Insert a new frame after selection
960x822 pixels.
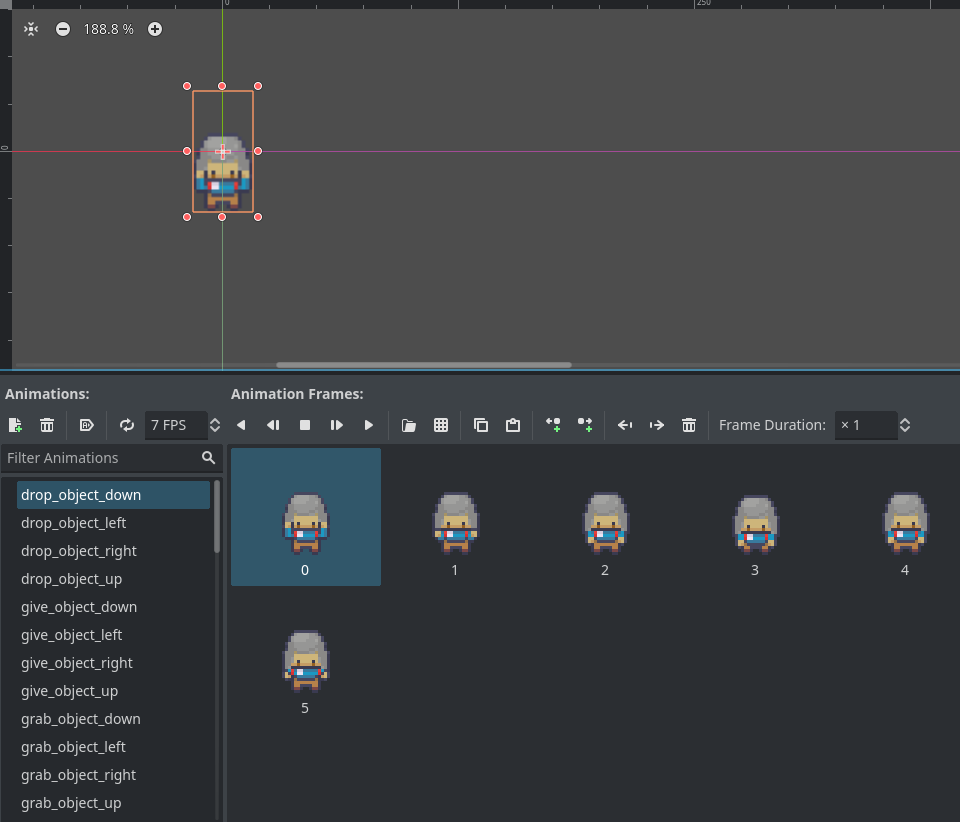585,425
